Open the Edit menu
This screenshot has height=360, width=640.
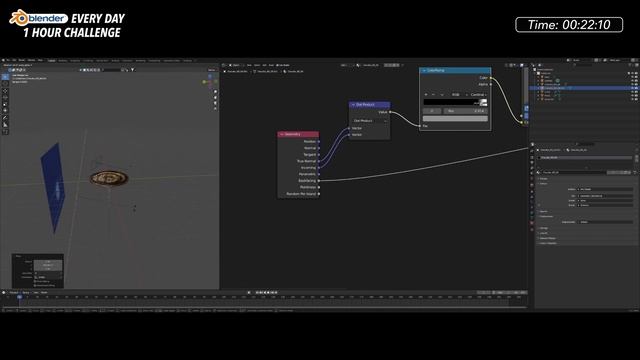point(14,60)
